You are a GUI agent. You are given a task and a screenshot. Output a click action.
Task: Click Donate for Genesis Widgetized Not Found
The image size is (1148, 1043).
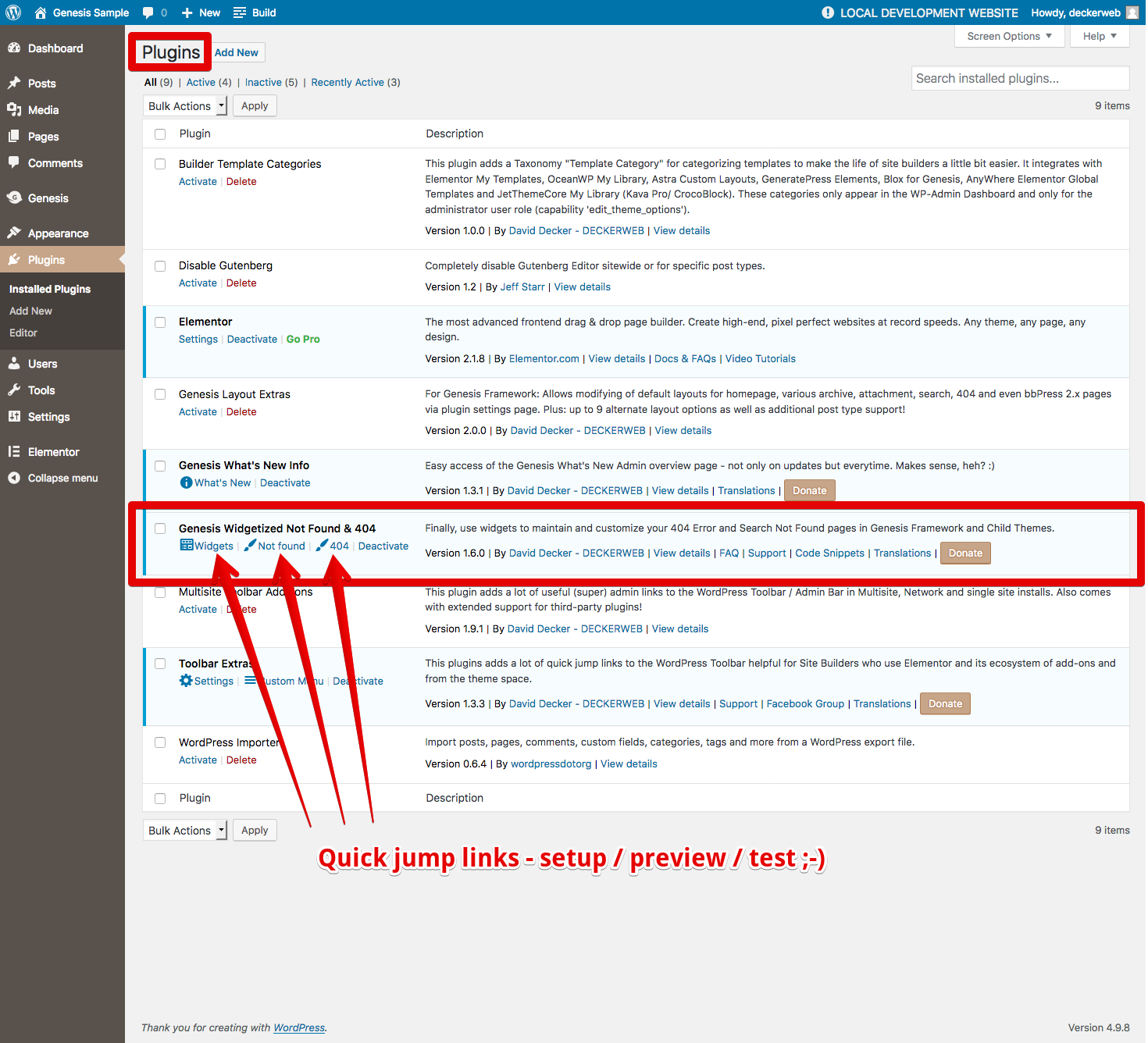(965, 553)
